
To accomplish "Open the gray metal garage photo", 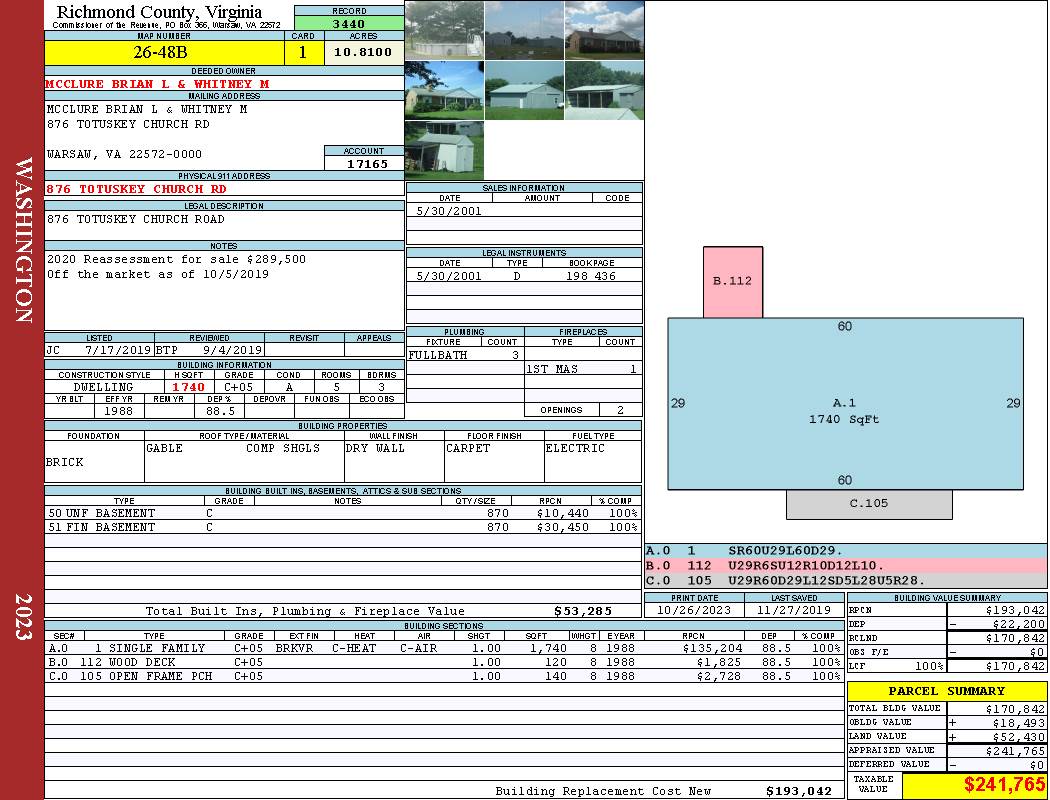I will (524, 91).
